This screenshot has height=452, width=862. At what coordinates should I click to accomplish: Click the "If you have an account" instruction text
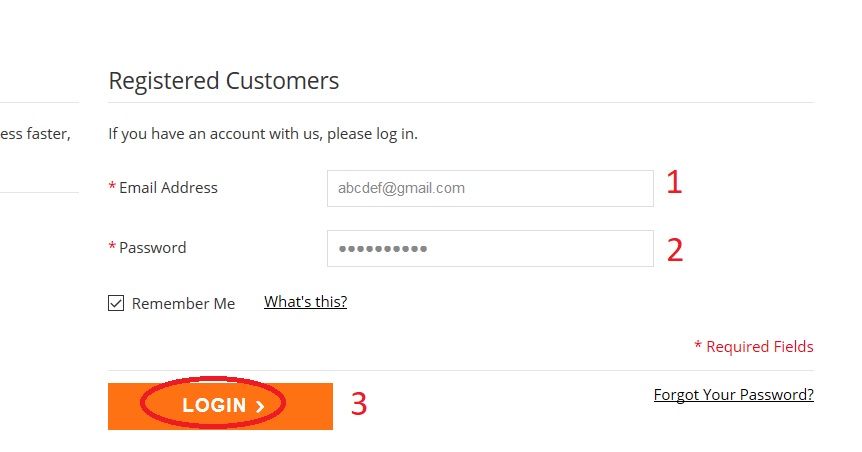click(263, 133)
